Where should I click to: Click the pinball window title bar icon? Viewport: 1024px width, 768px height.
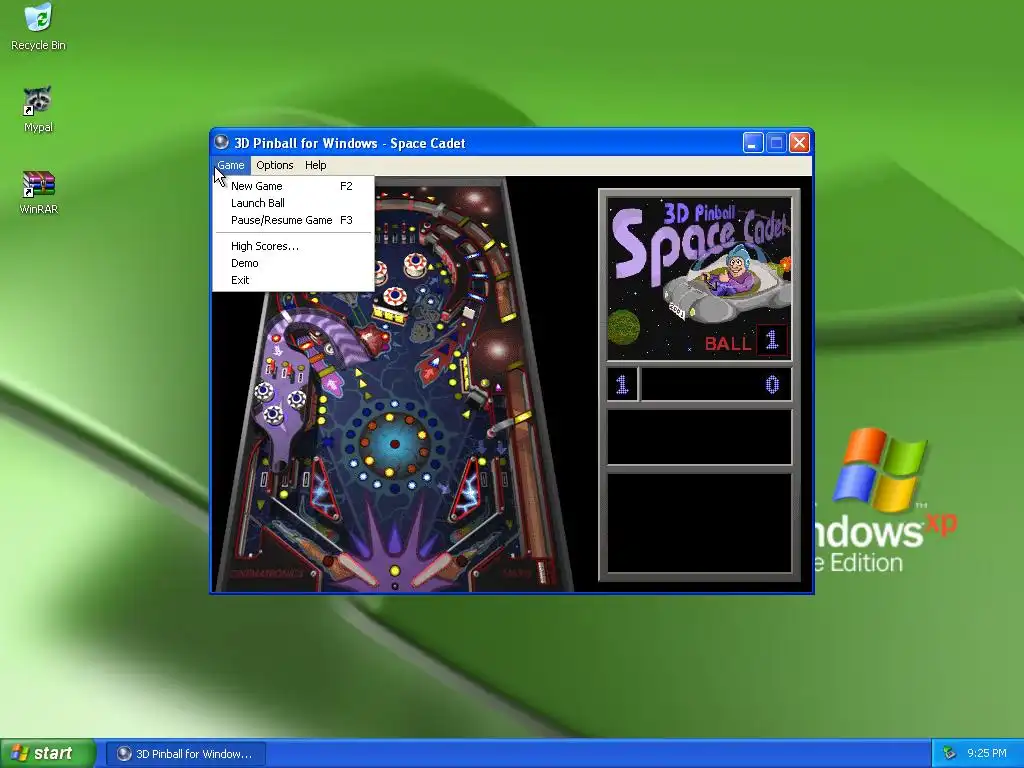(x=222, y=142)
